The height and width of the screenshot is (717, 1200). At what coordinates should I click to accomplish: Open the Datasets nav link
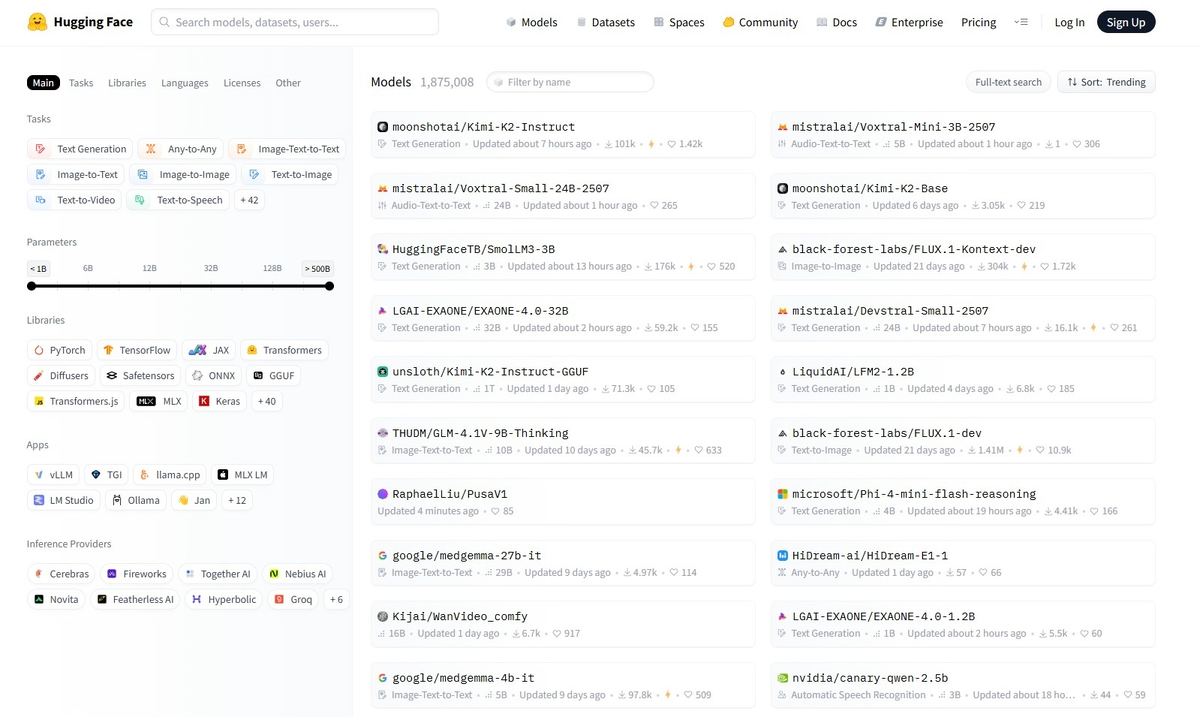point(605,22)
